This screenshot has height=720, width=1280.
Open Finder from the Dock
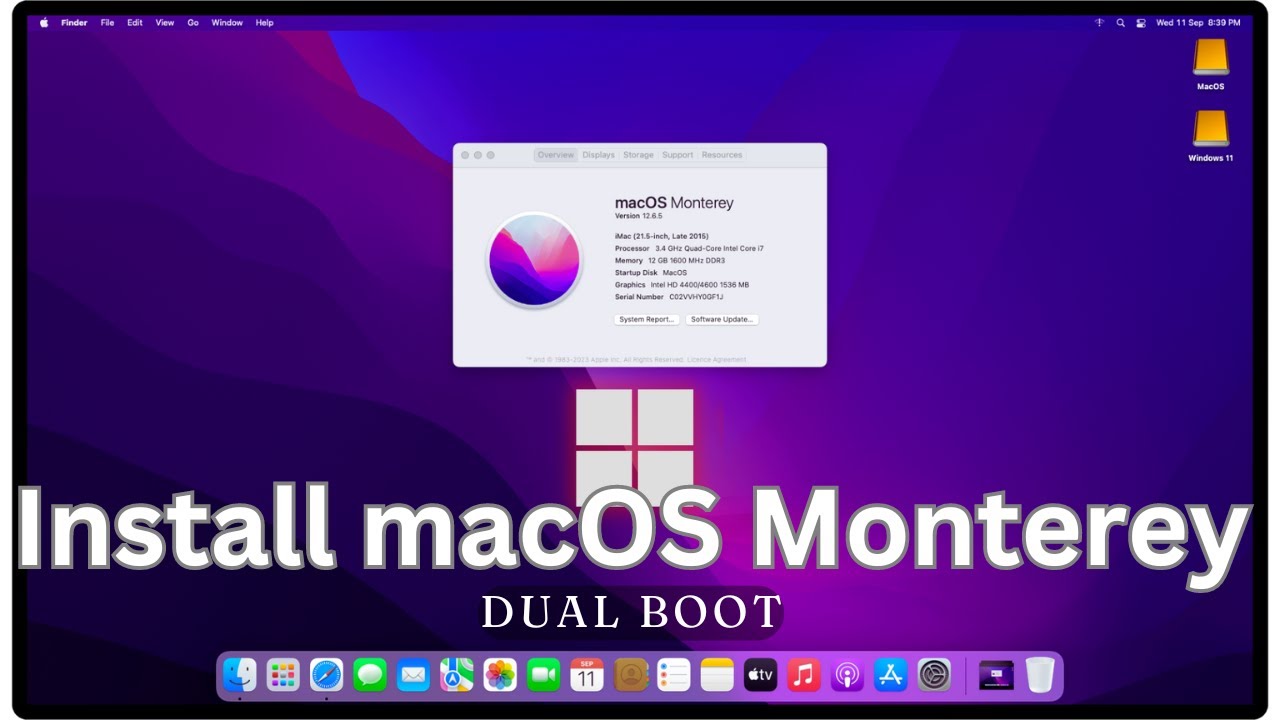(240, 675)
